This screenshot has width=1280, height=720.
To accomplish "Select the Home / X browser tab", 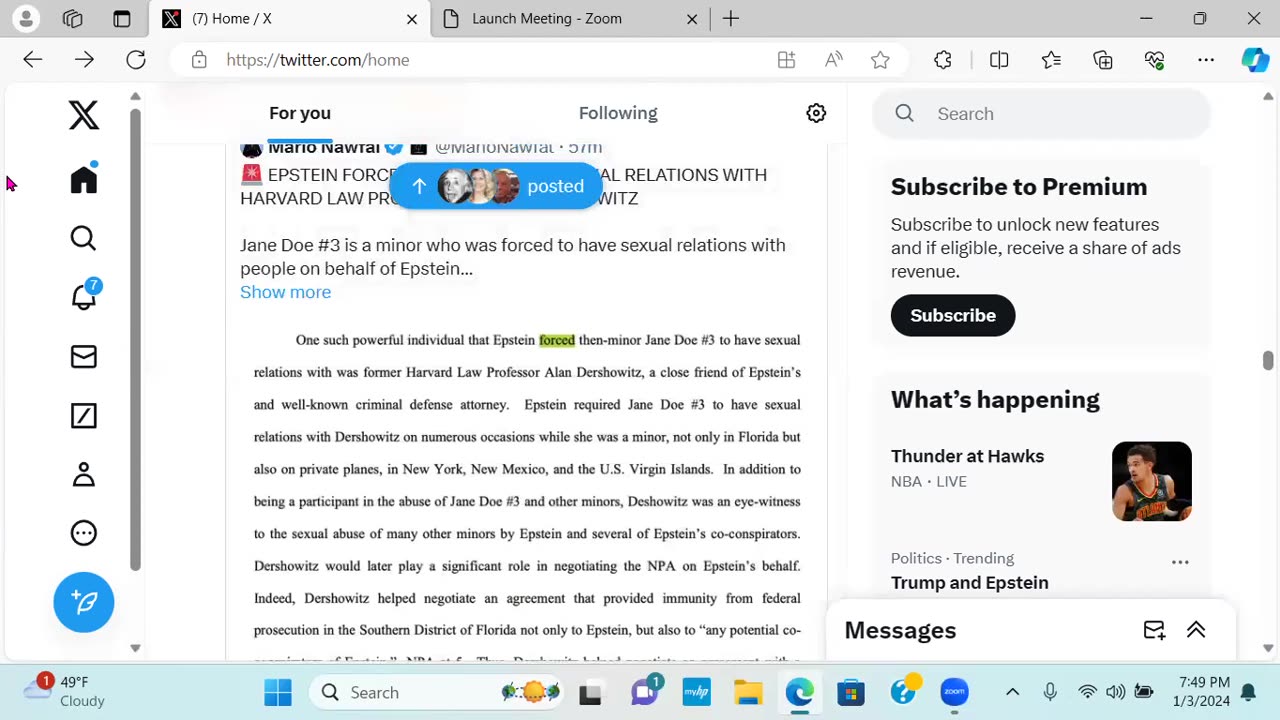I will (290, 19).
